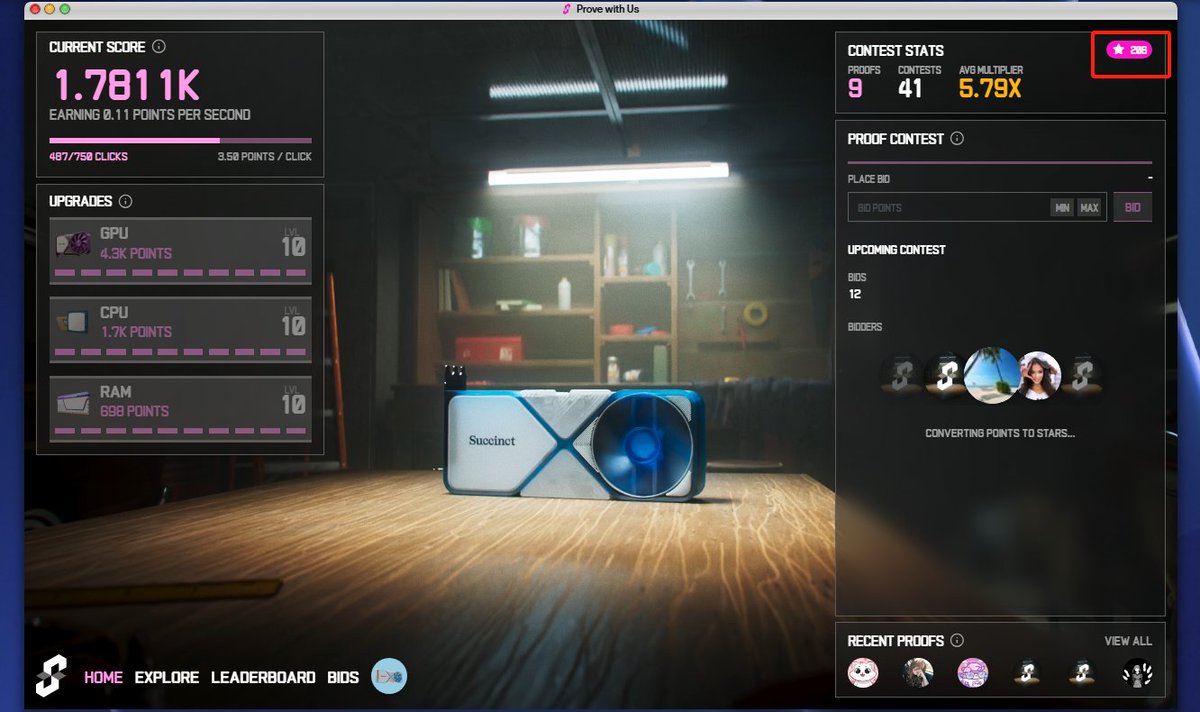Click the 487/750 clicks progress bar
This screenshot has width=1200, height=712.
(180, 140)
